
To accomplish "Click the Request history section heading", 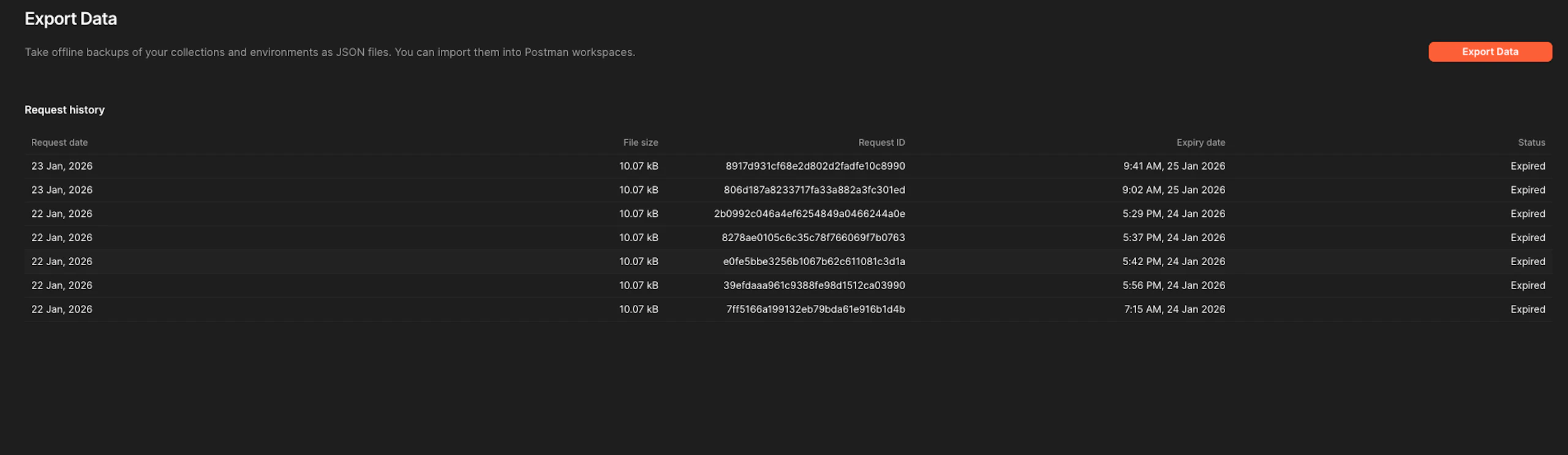I will coord(64,110).
